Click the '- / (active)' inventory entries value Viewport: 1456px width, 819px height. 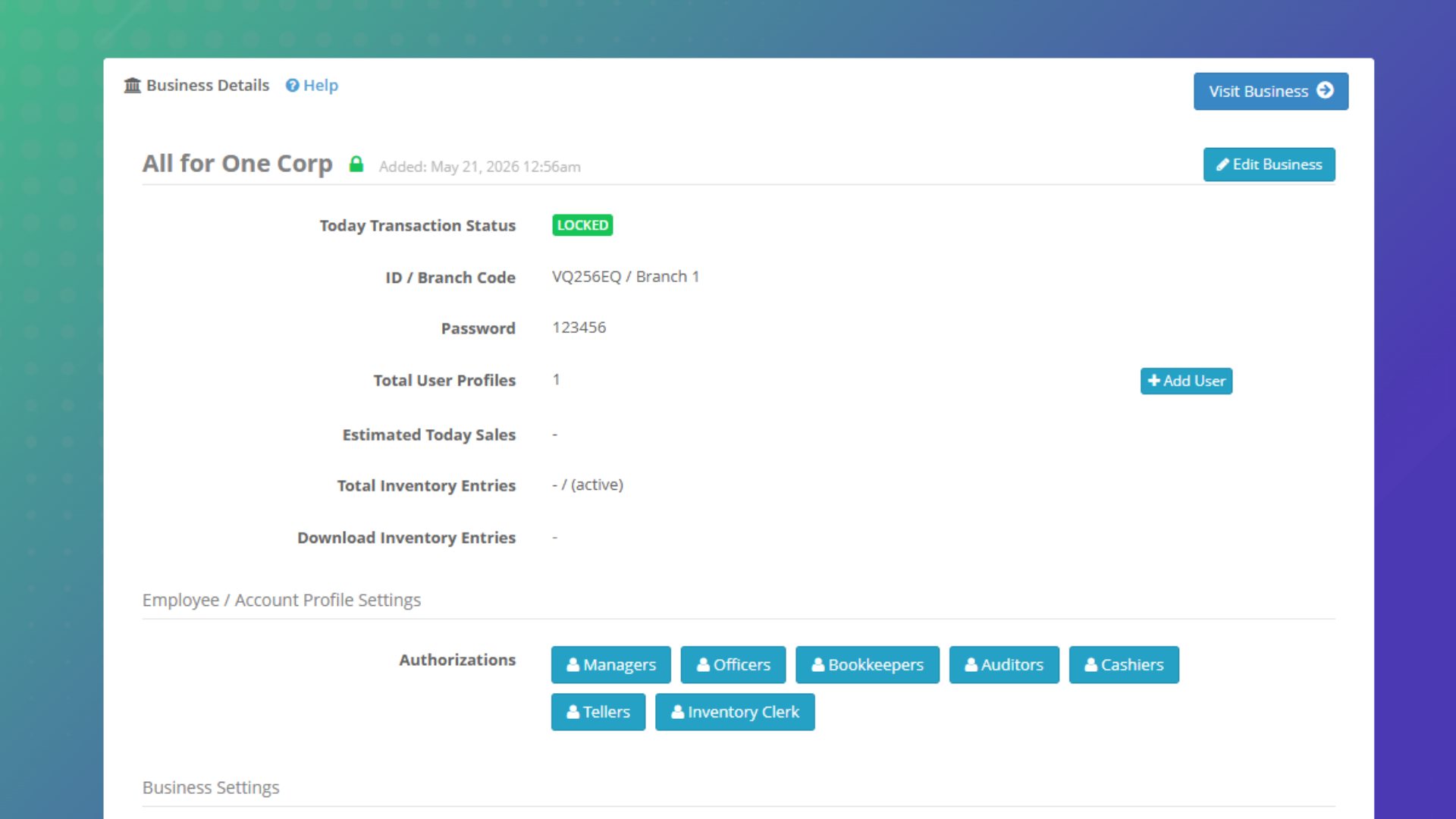pyautogui.click(x=588, y=485)
